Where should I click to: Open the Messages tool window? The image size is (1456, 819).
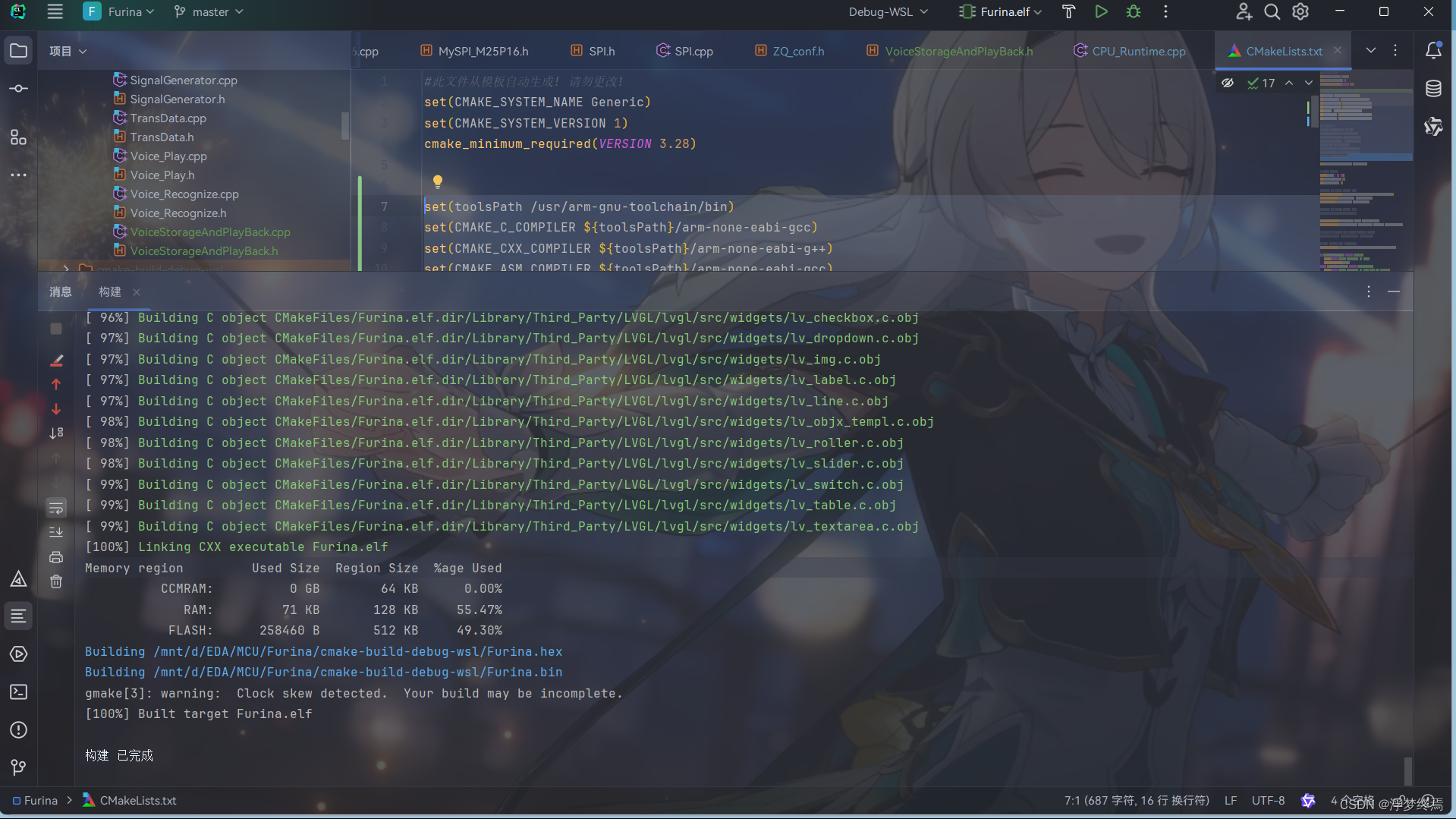coord(18,616)
